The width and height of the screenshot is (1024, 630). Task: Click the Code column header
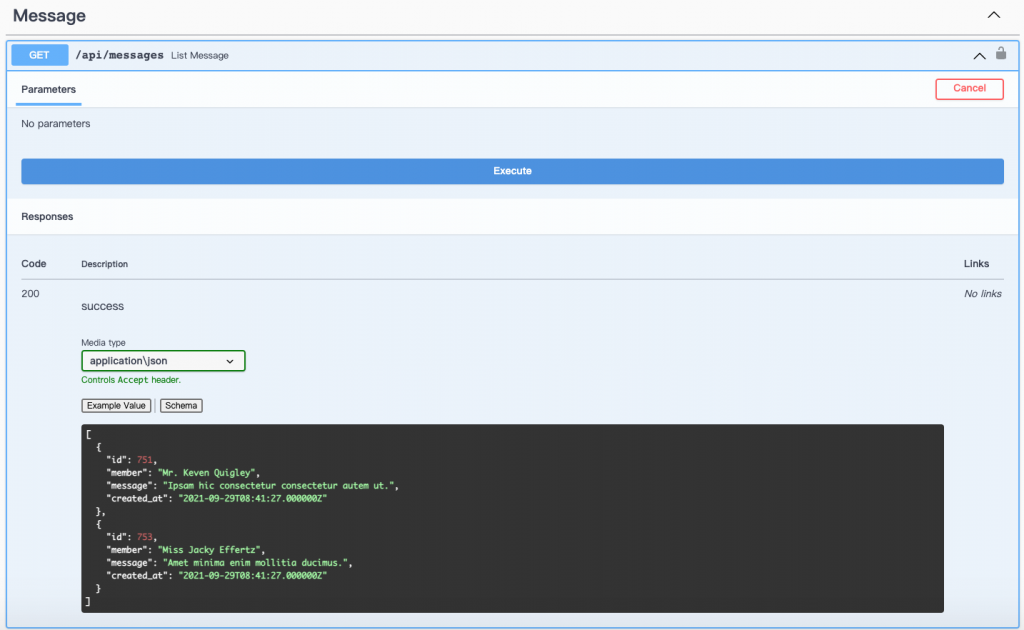point(34,264)
